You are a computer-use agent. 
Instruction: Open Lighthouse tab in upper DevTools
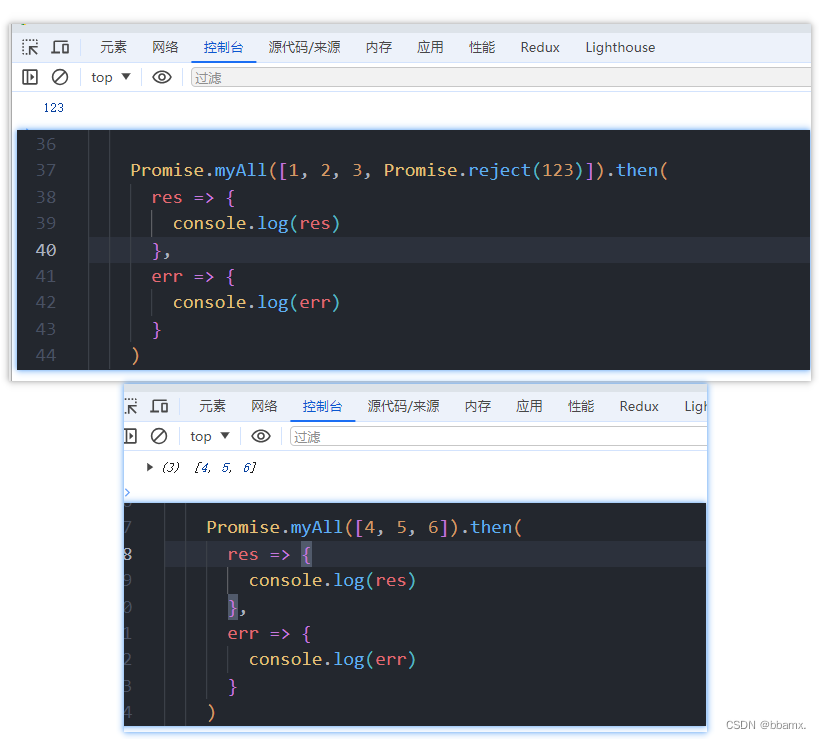tap(620, 48)
